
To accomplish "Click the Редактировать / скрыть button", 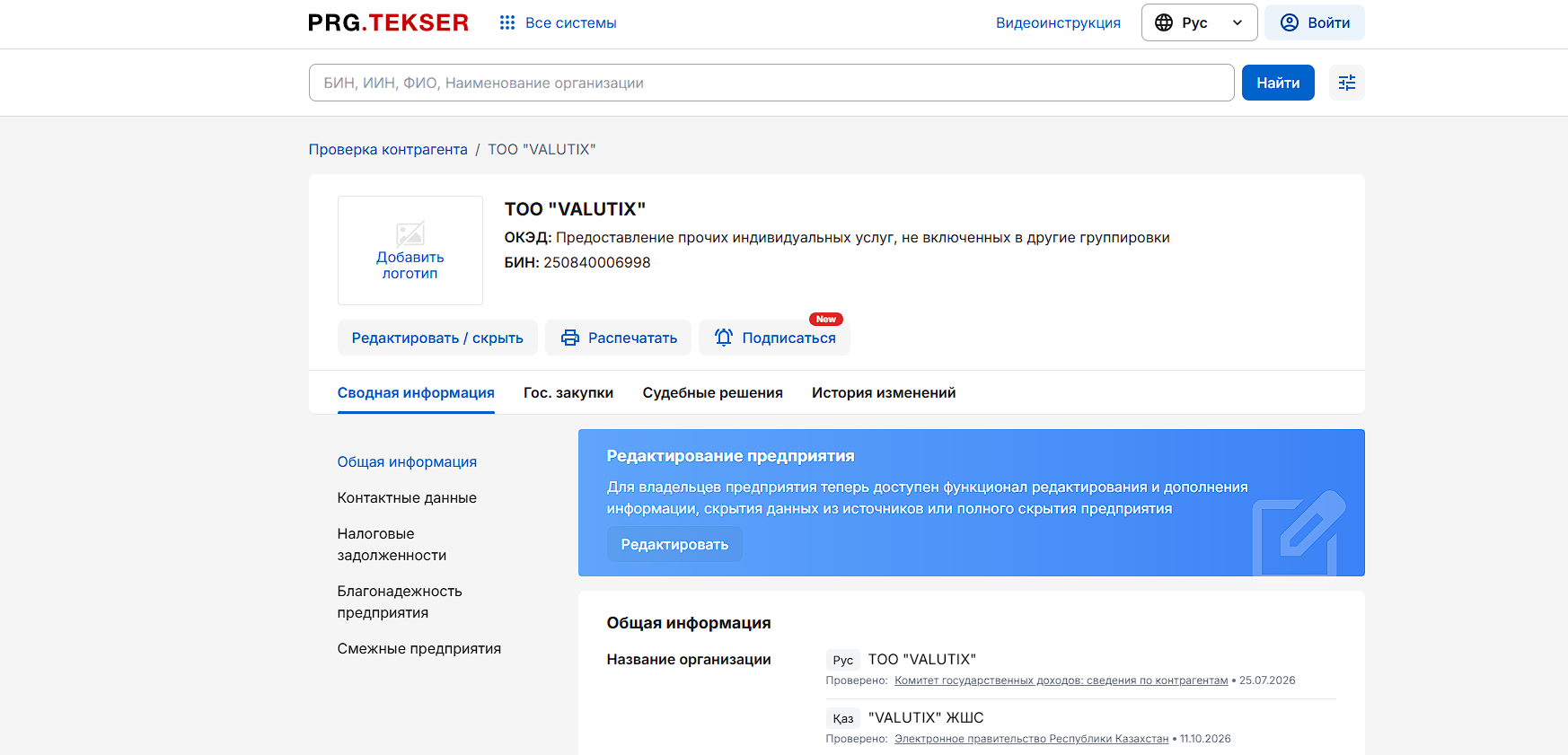I will click(x=437, y=338).
